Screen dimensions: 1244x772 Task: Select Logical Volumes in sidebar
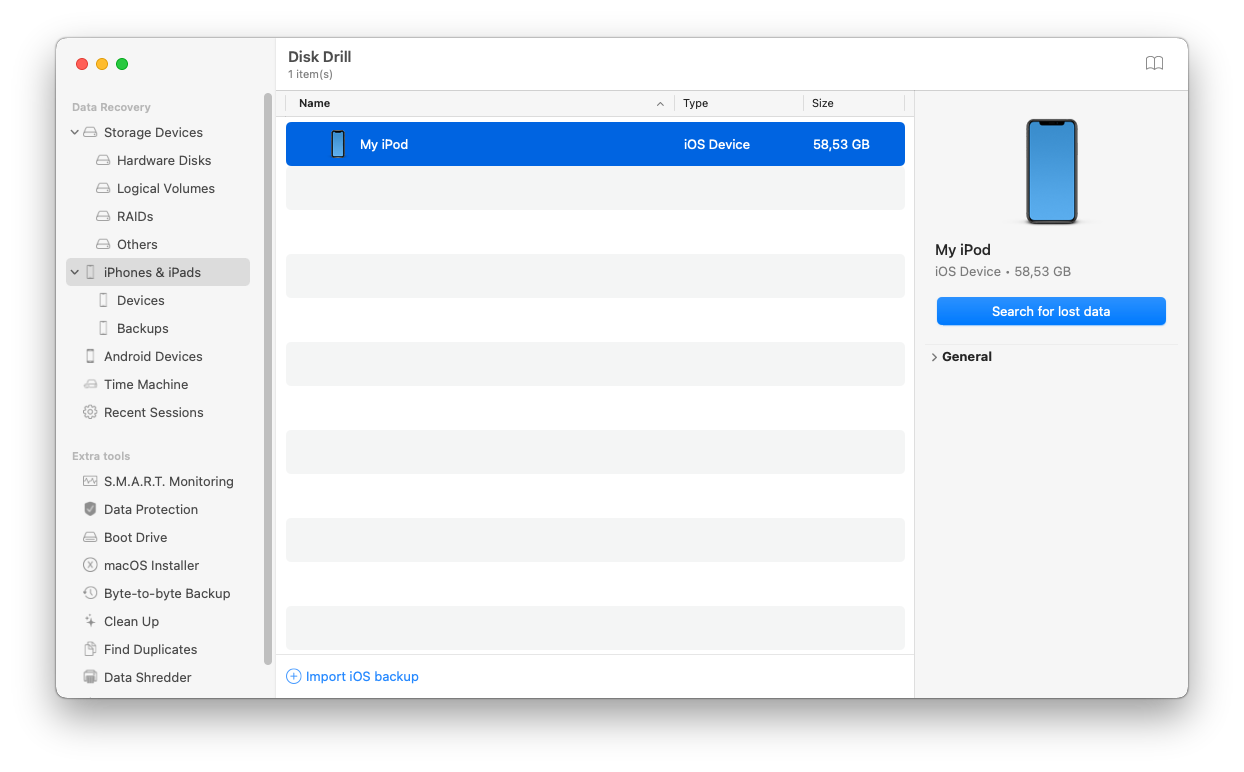pos(166,188)
